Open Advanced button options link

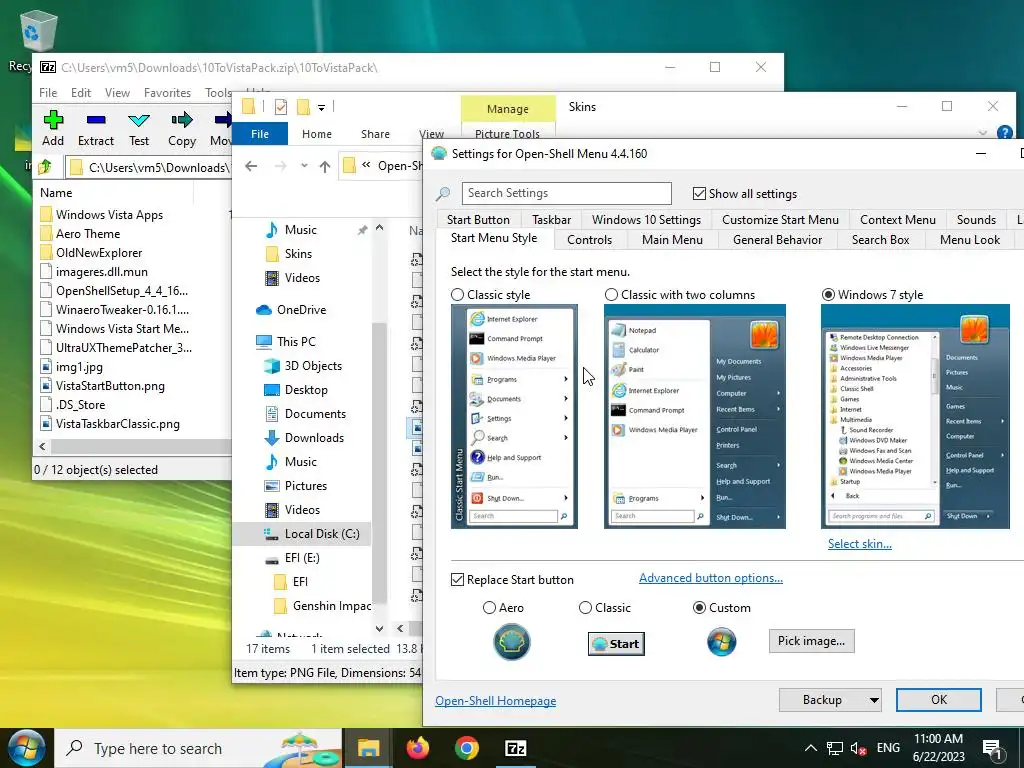(711, 578)
